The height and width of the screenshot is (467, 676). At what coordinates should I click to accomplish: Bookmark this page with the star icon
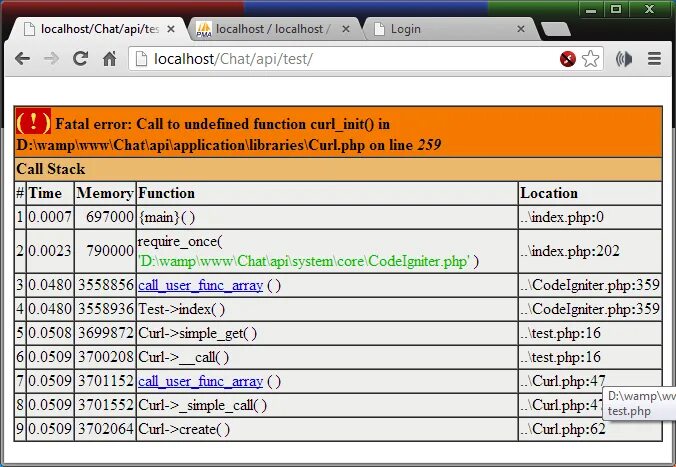(x=591, y=59)
